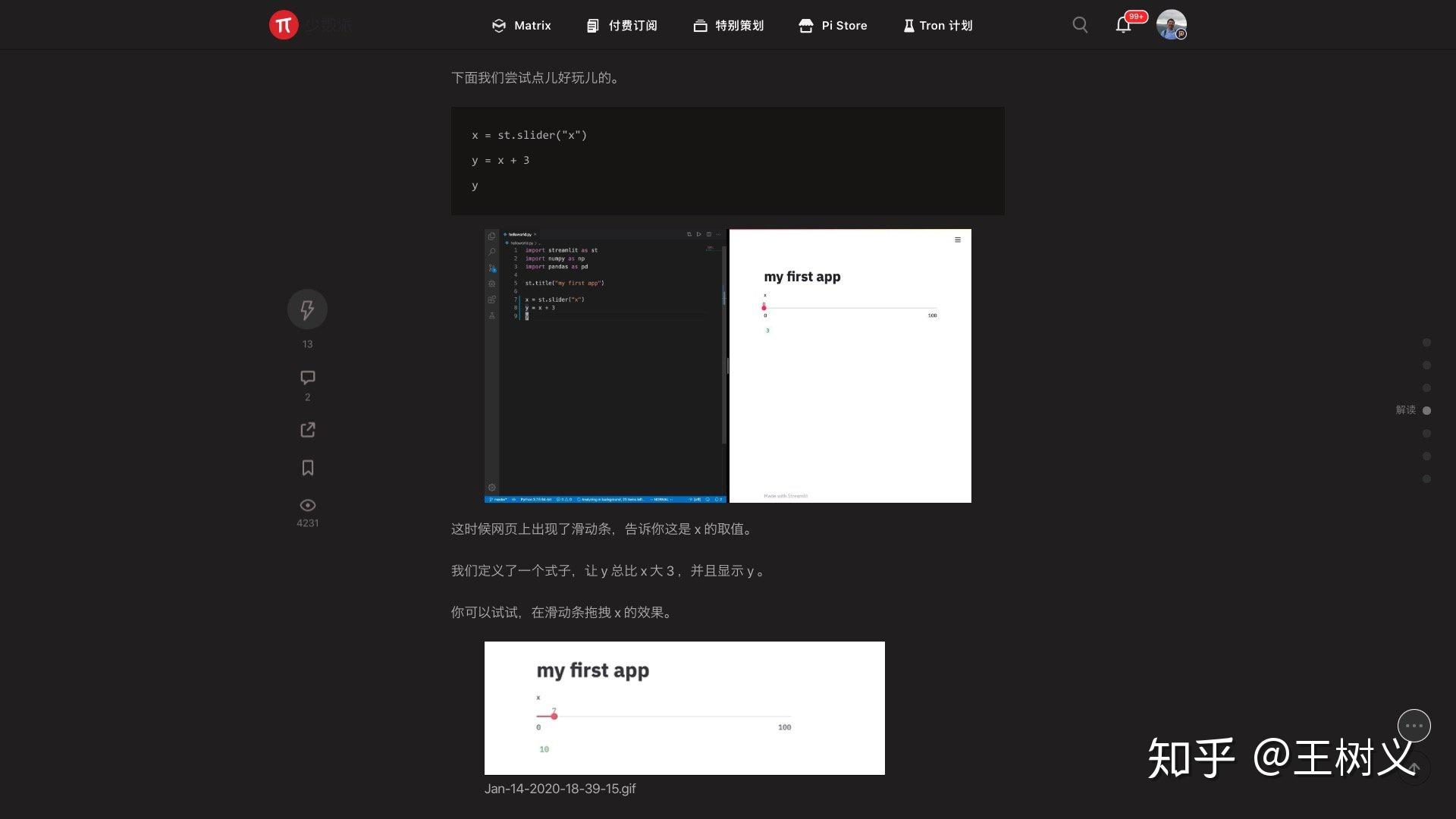Image resolution: width=1456 pixels, height=819 pixels.
Task: Bookmark this article
Action: pyautogui.click(x=307, y=468)
